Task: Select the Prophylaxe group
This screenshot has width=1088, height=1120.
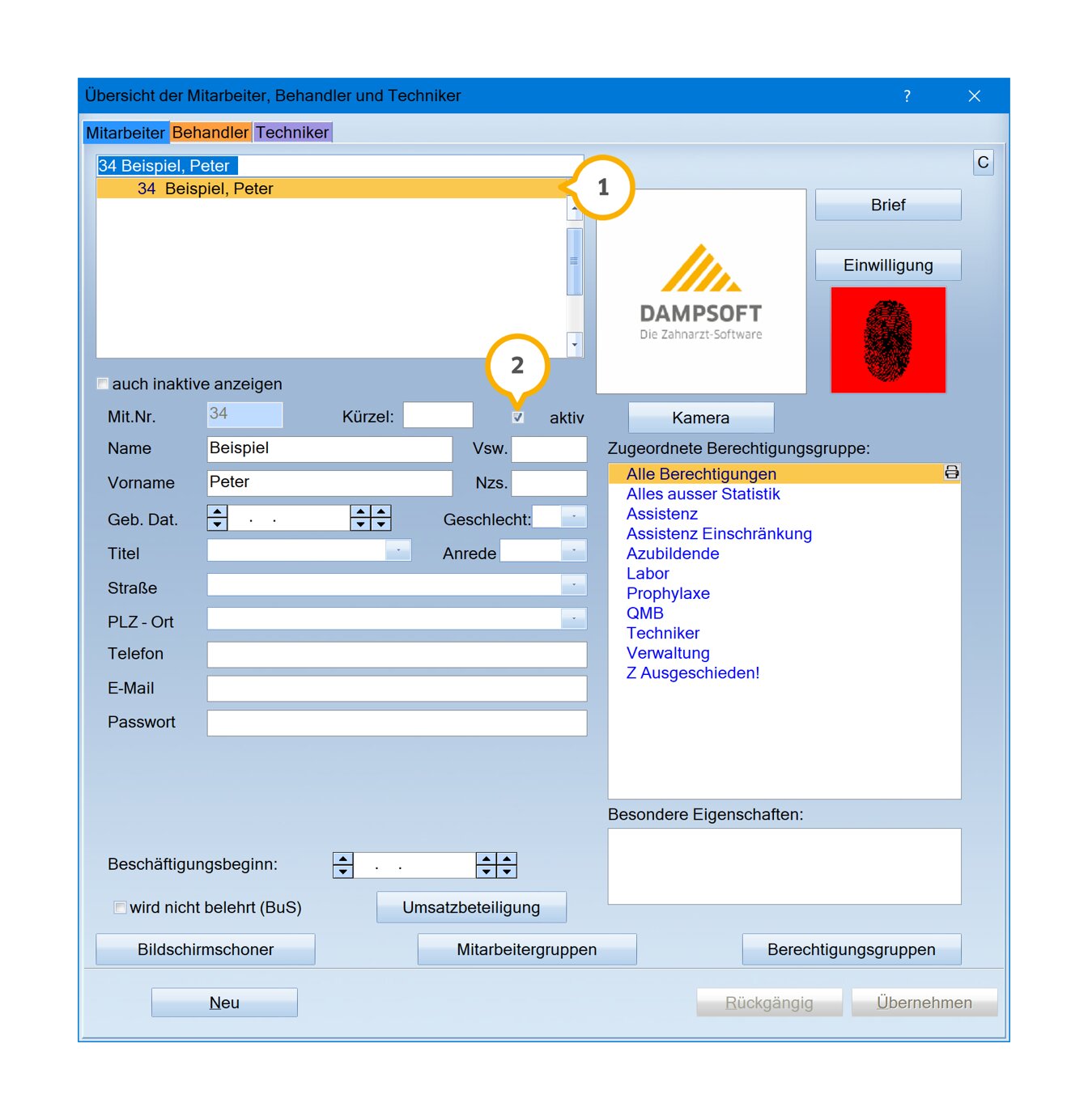Action: pyautogui.click(x=668, y=593)
